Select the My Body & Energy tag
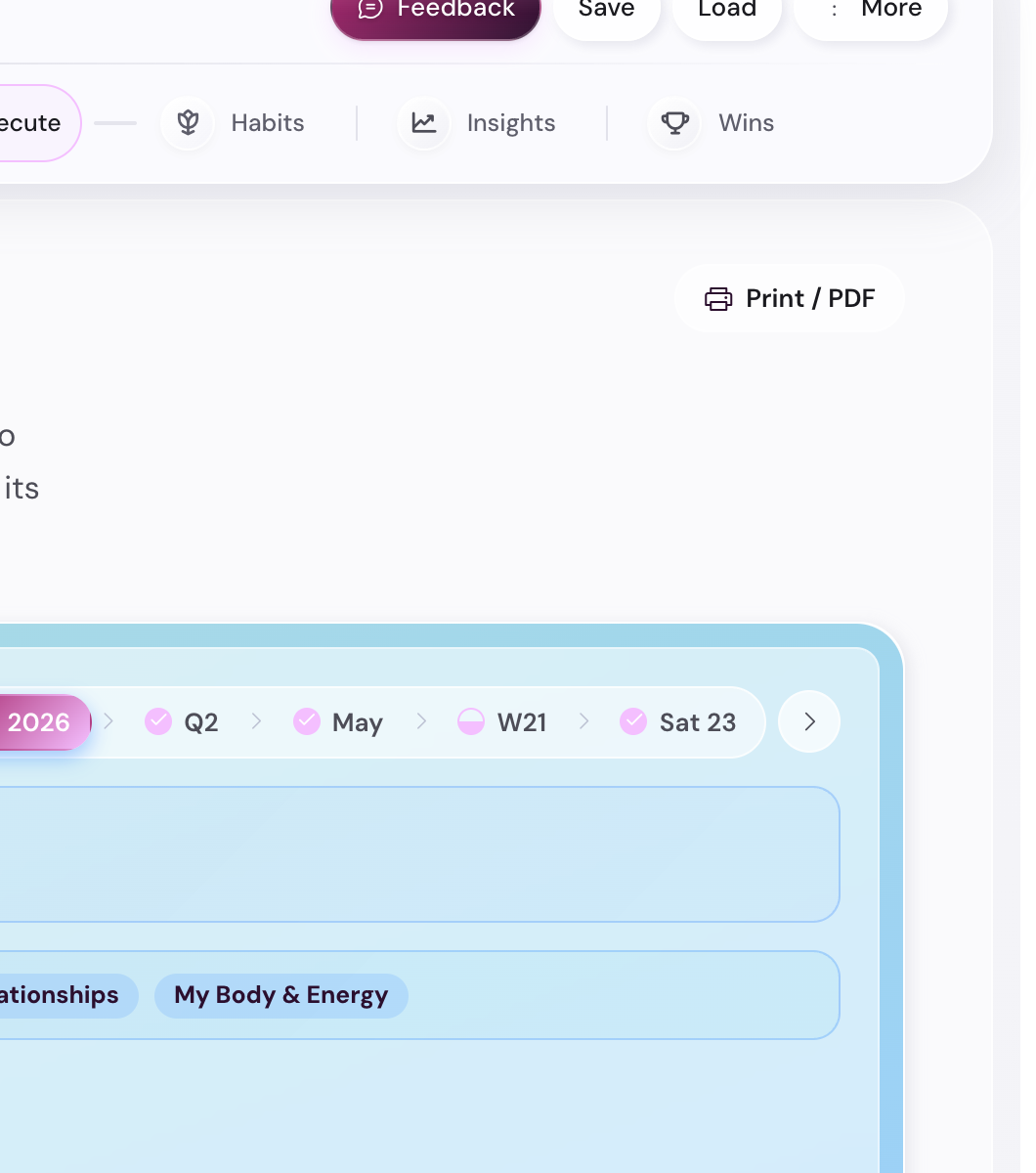The image size is (1036, 1173). coord(281,995)
